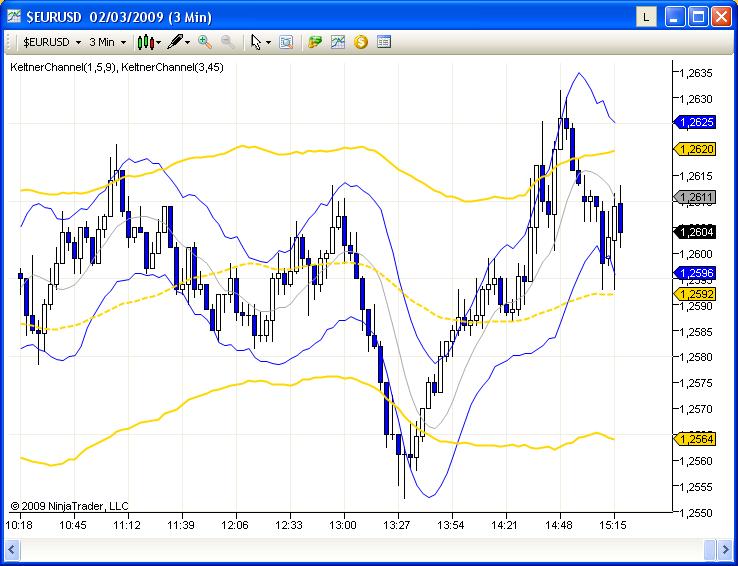Screen dimensions: 738x566
Task: Toggle chart trader gold coin icon
Action: (x=360, y=42)
